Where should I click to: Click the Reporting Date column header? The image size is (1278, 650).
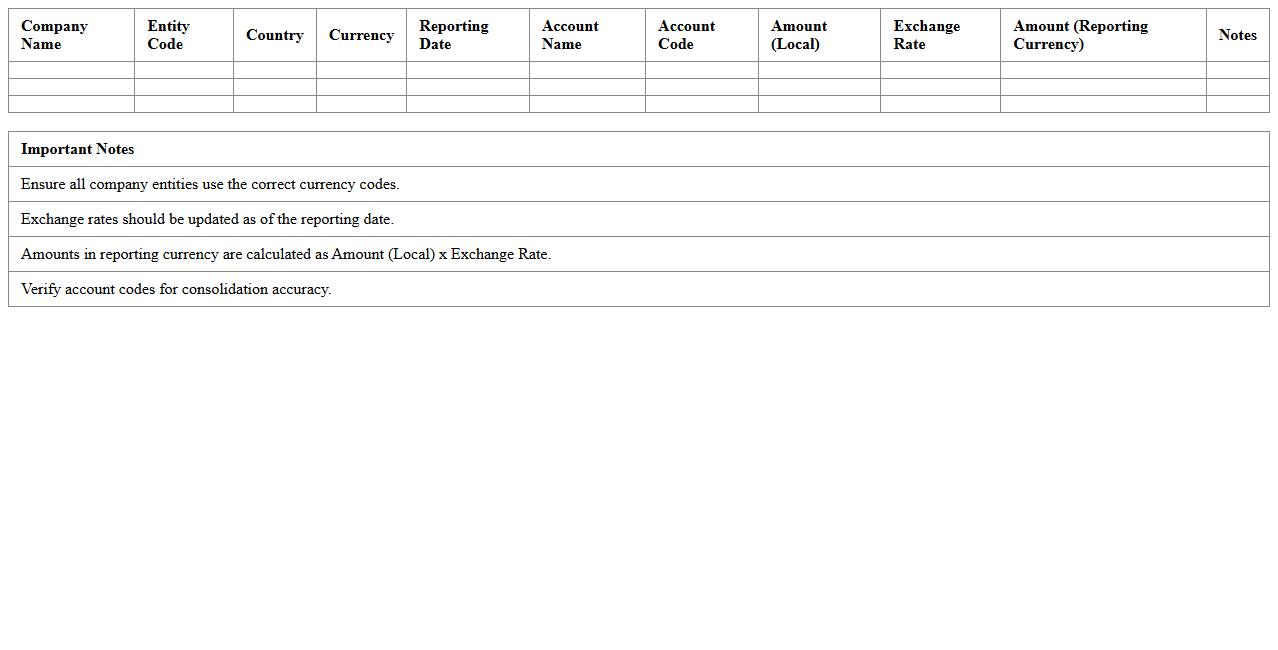[454, 35]
